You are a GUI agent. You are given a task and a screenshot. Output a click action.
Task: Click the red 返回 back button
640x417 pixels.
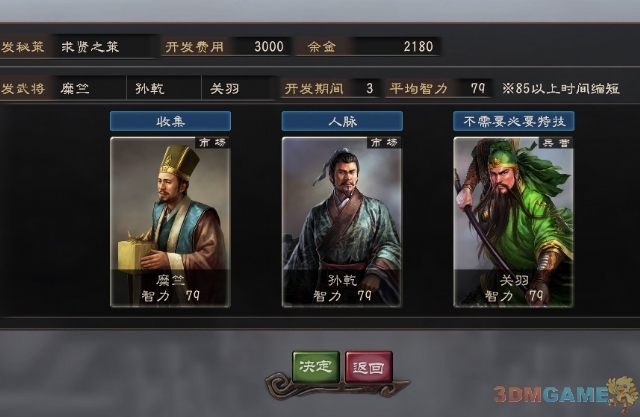pyautogui.click(x=369, y=366)
